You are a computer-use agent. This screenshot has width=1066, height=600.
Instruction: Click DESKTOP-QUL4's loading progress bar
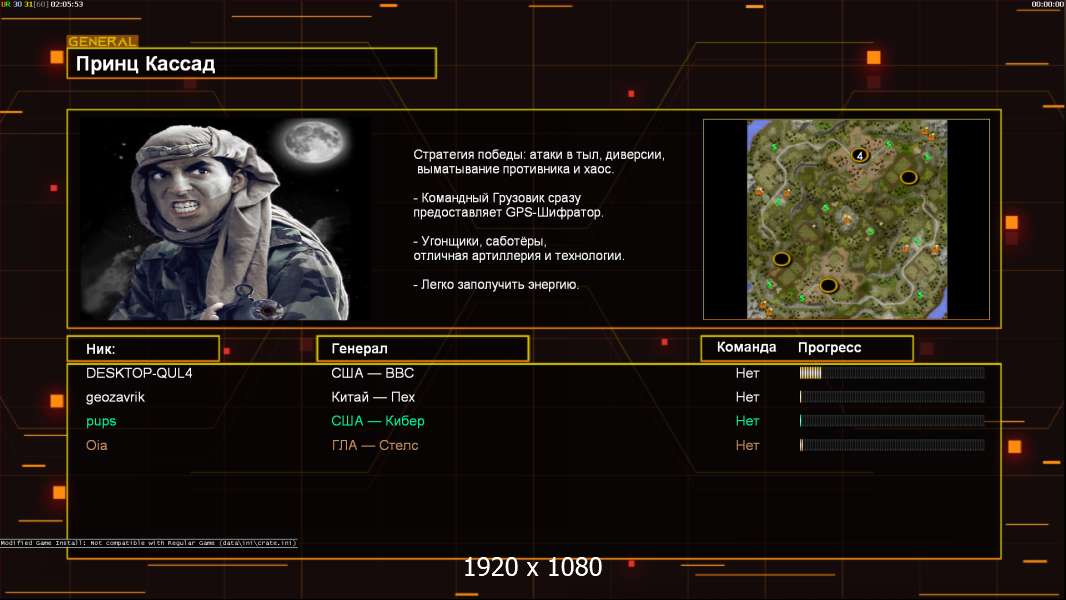(891, 373)
